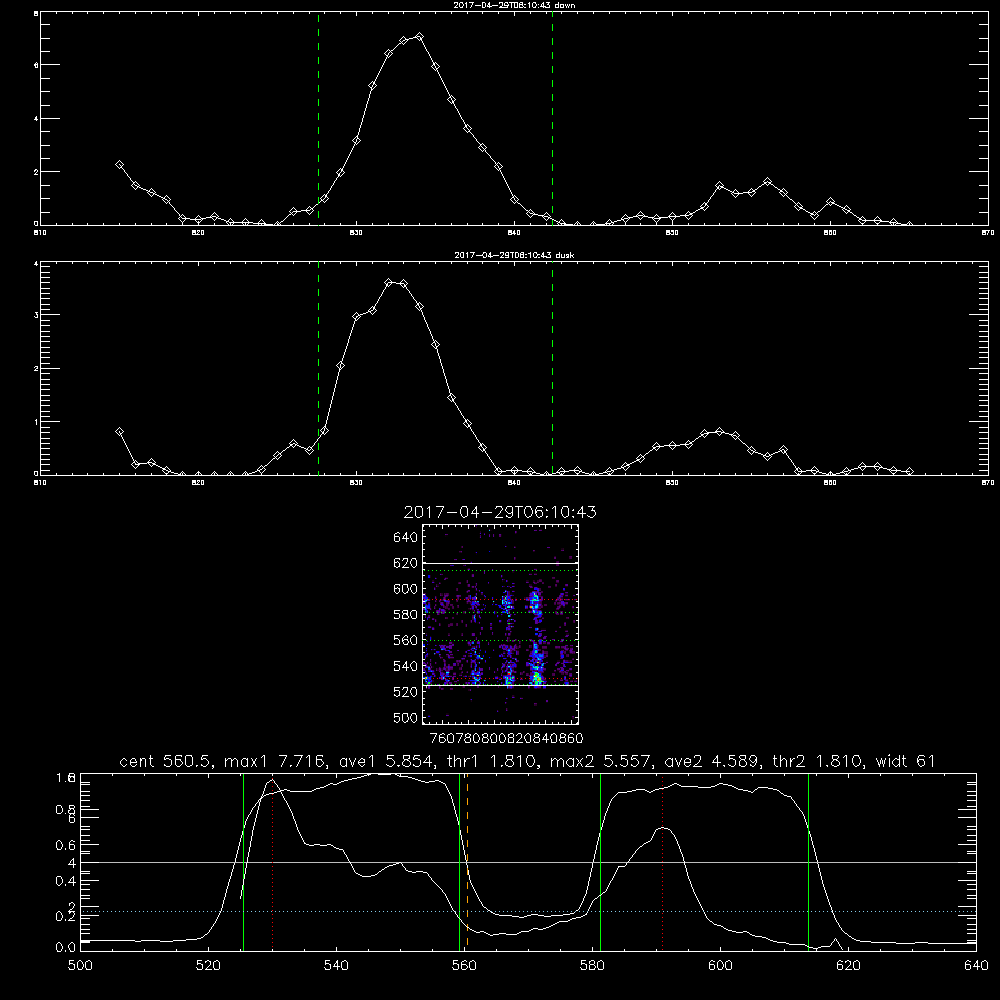This screenshot has width=1000, height=1000.
Task: Click right green dashed line in dawn plot
Action: (x=552, y=119)
